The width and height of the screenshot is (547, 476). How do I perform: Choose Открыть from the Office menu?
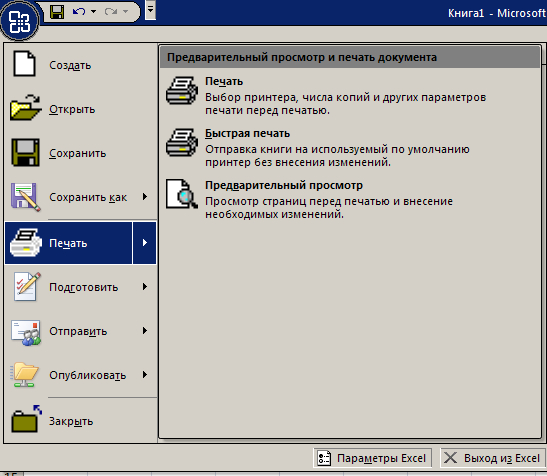[81, 109]
